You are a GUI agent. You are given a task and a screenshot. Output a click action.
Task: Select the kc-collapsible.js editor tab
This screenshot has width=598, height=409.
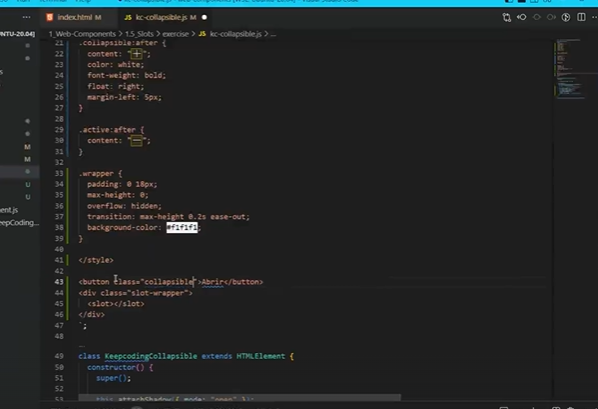tap(166, 18)
